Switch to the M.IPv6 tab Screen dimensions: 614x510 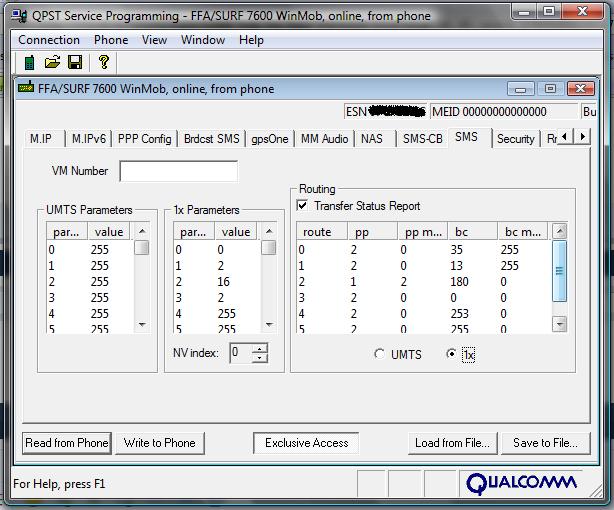pos(89,139)
